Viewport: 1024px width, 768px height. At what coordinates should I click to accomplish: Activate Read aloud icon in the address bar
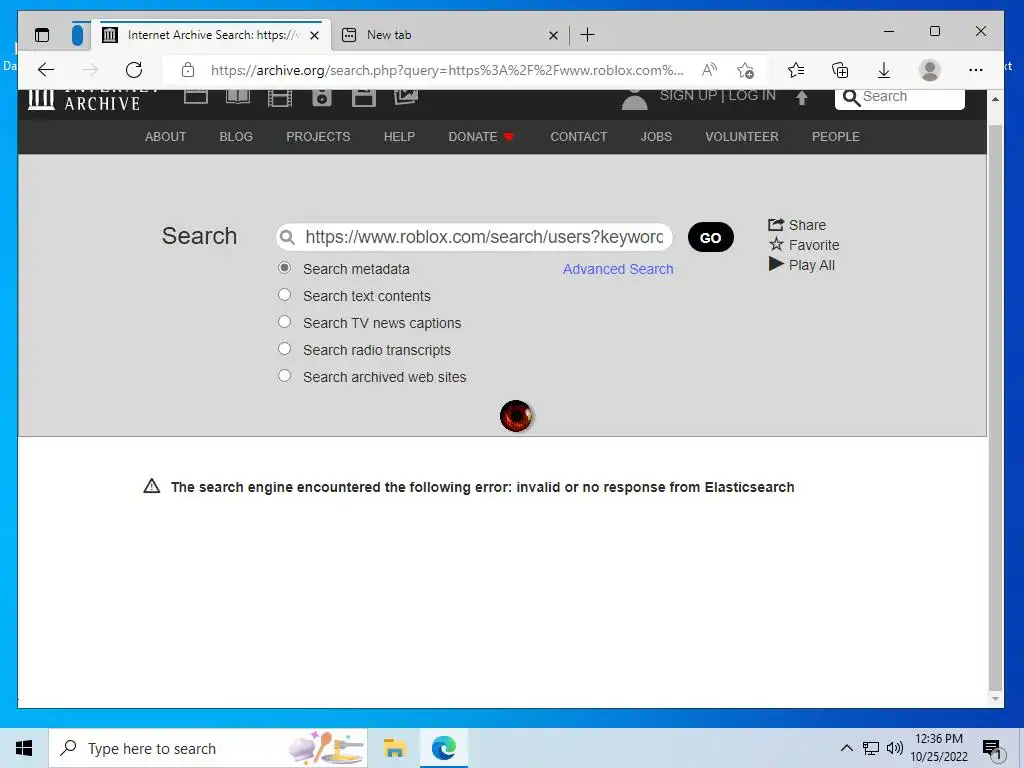click(x=709, y=69)
